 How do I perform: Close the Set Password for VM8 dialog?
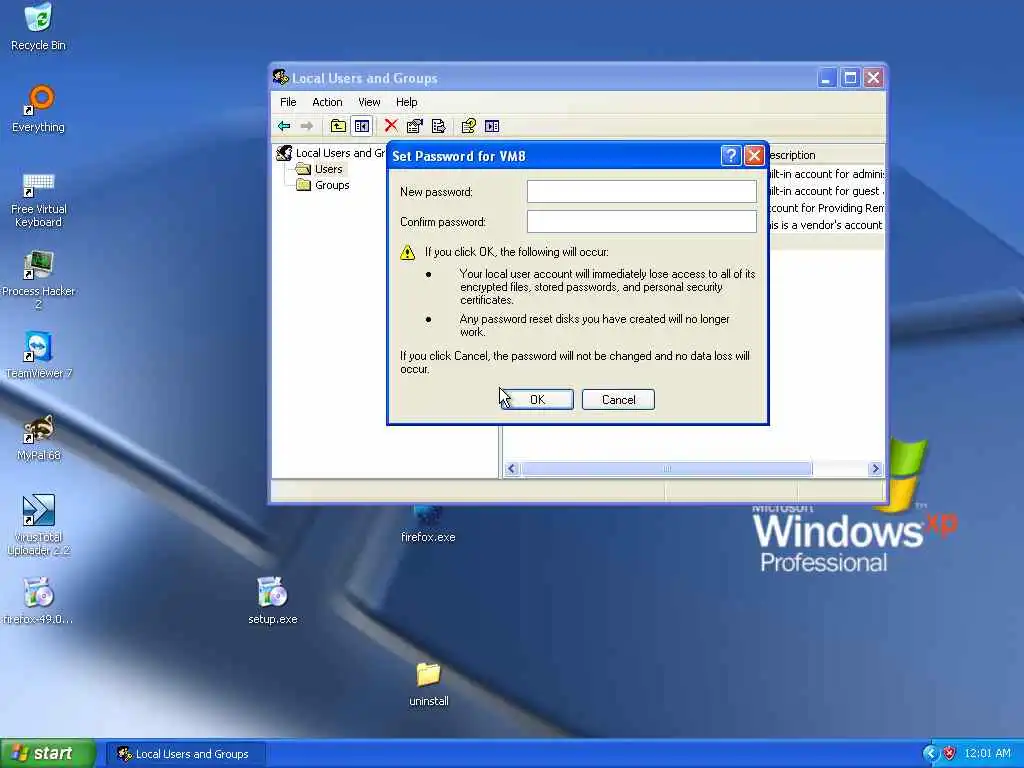point(754,155)
